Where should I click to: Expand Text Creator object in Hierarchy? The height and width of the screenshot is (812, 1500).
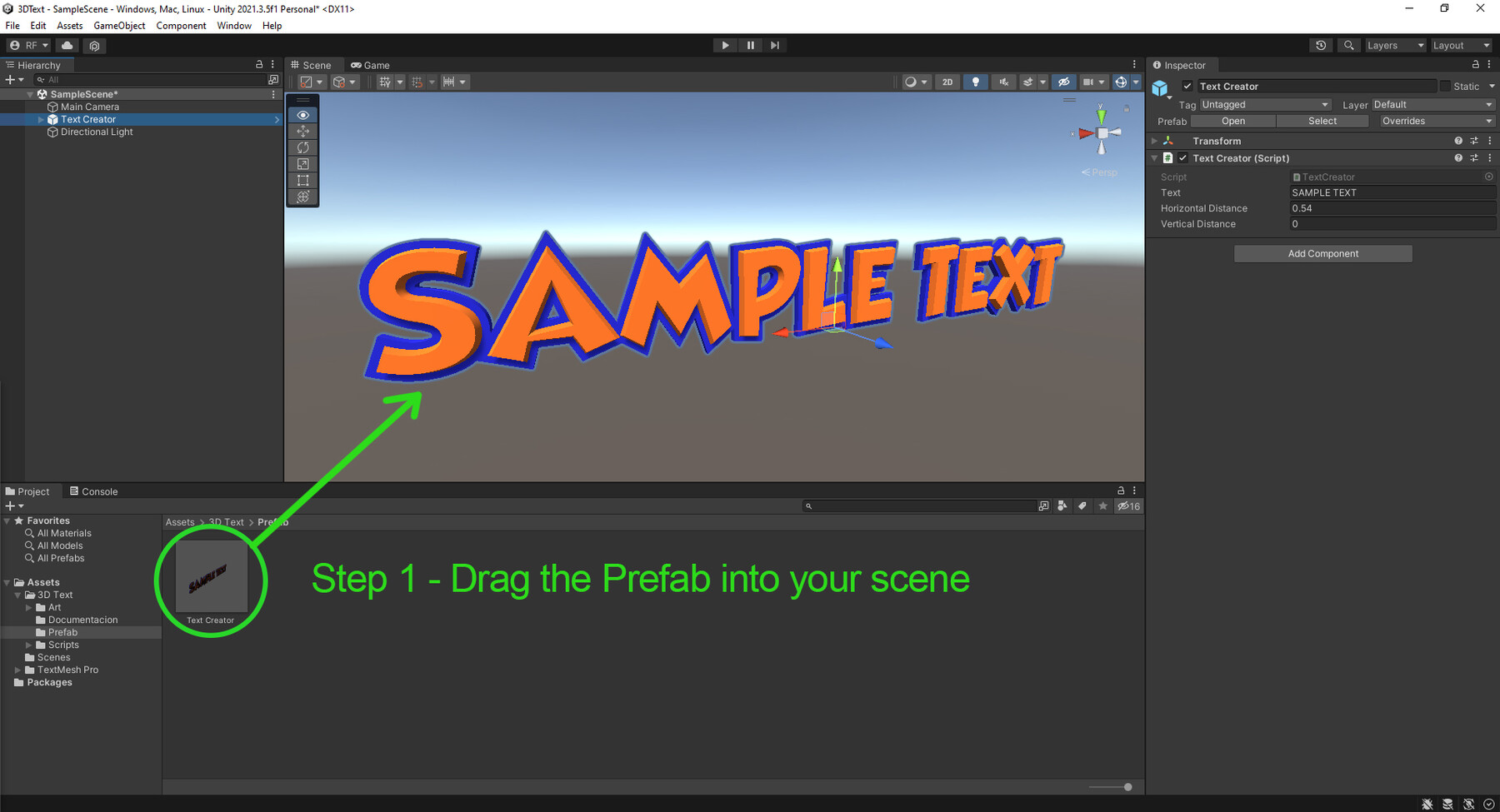tap(41, 119)
